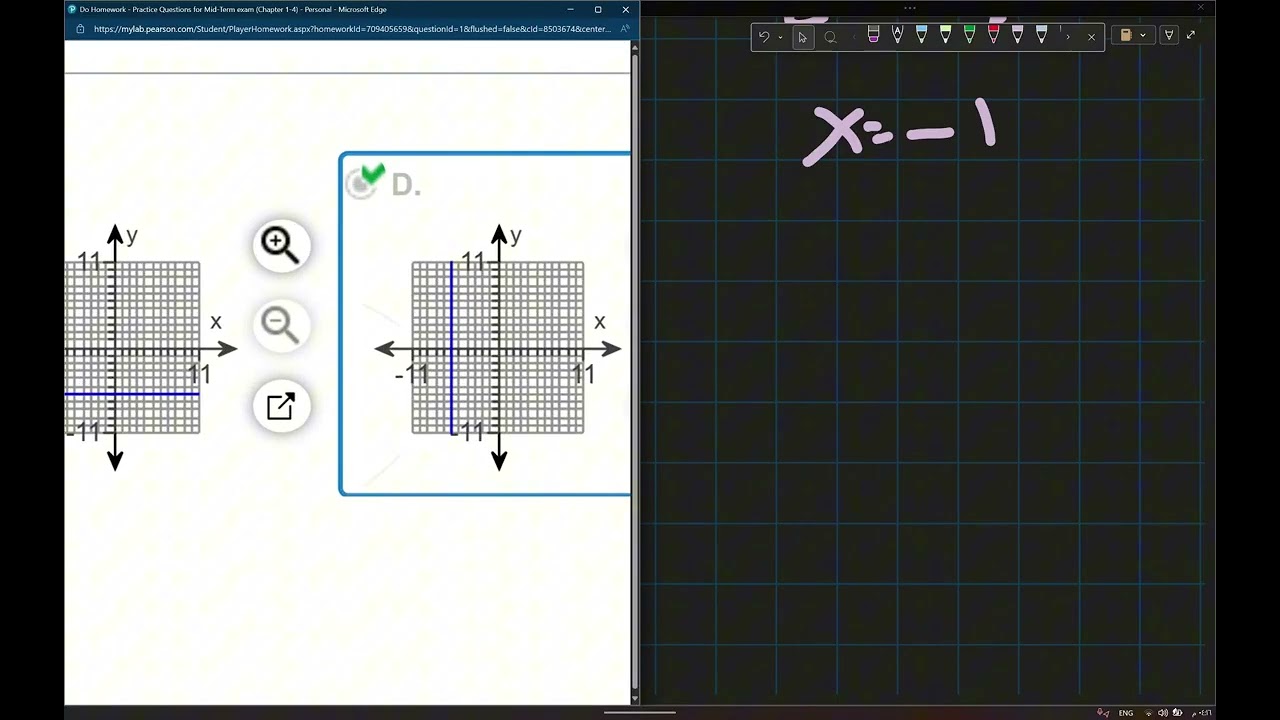Click the grayed zoom out magnifier
The width and height of the screenshot is (1280, 720).
pyautogui.click(x=281, y=325)
